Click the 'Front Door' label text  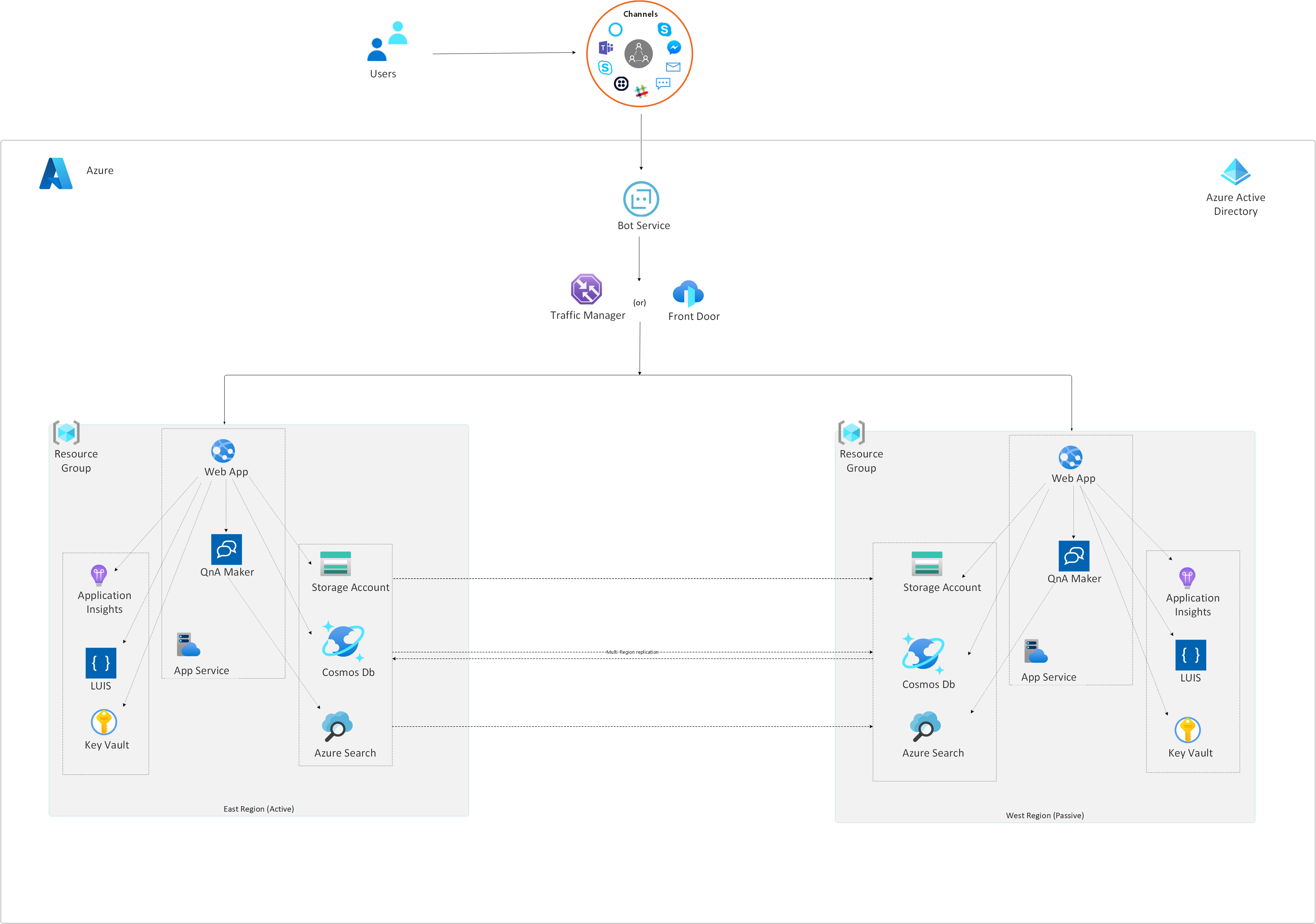tap(693, 316)
